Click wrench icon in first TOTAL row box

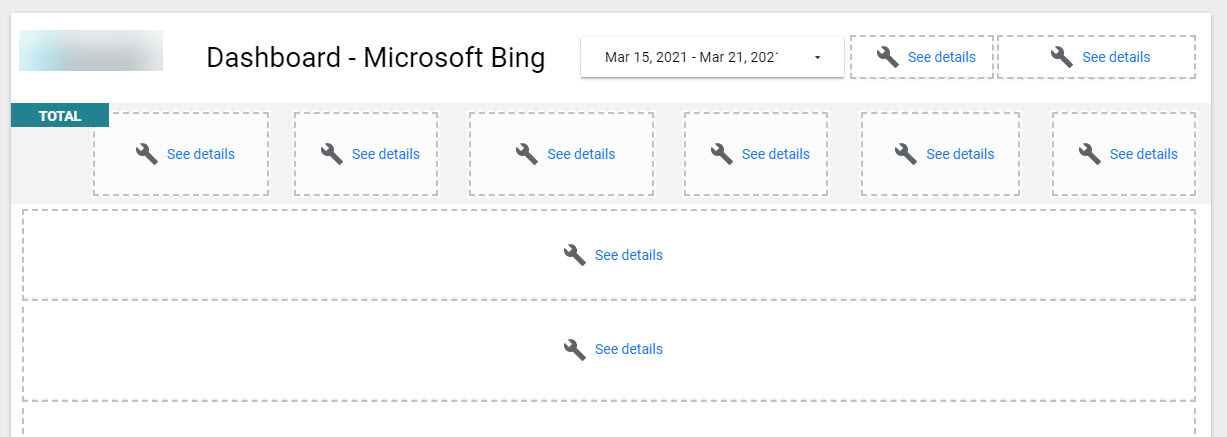pyautogui.click(x=147, y=154)
